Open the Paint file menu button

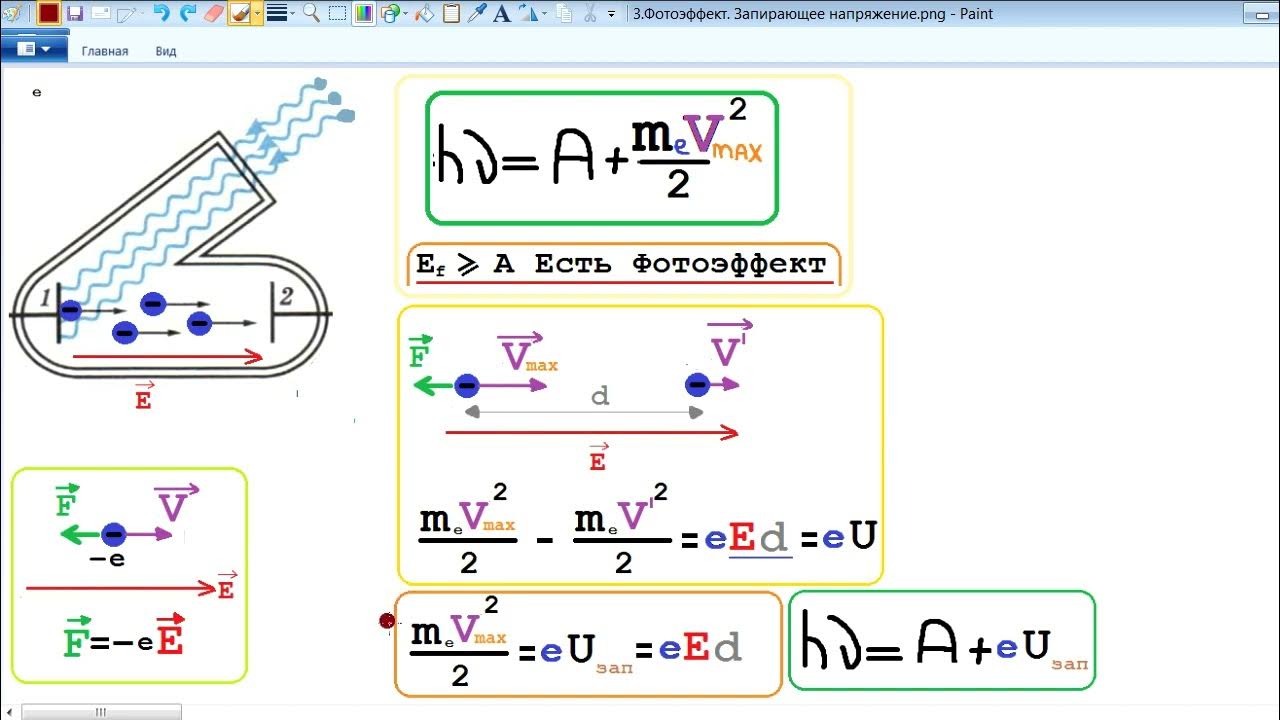[x=34, y=48]
